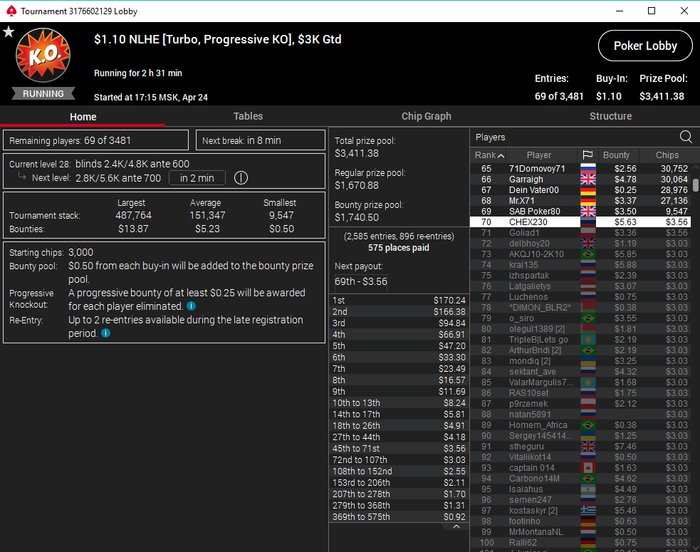Click the favorite star icon

(x=8, y=32)
